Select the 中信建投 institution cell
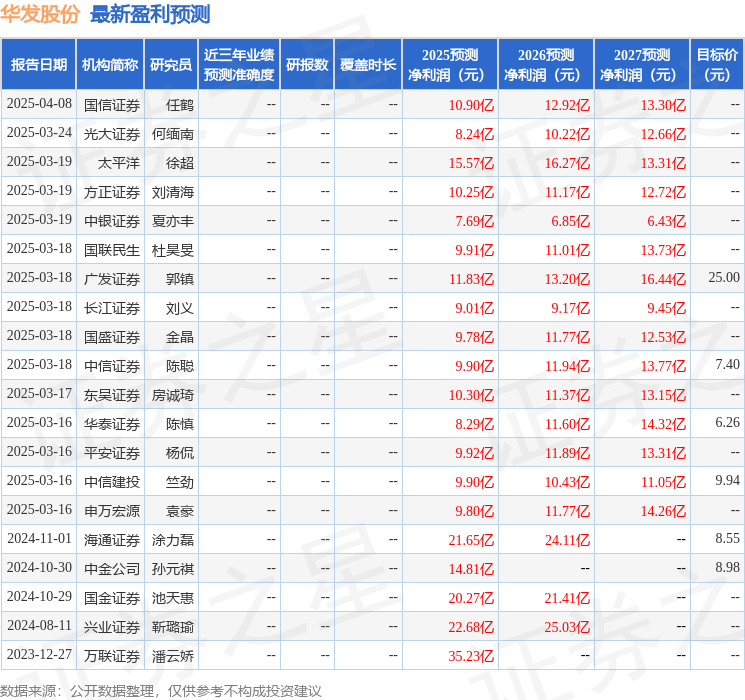745x700 pixels. pyautogui.click(x=112, y=482)
